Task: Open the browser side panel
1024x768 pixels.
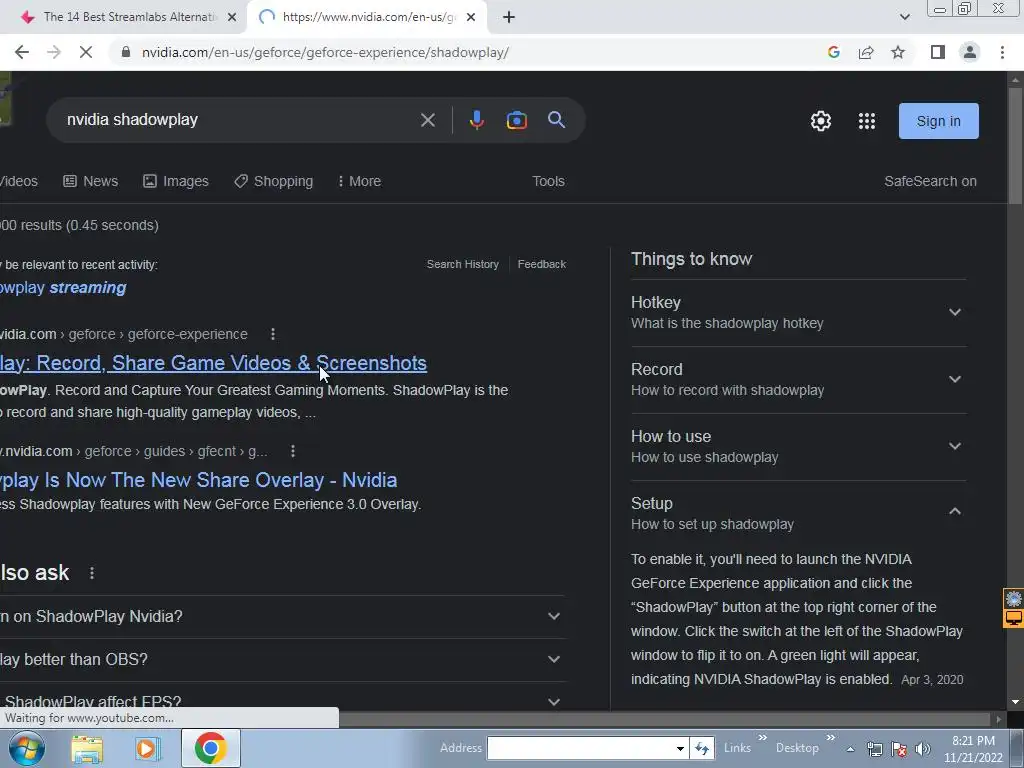Action: 938,52
